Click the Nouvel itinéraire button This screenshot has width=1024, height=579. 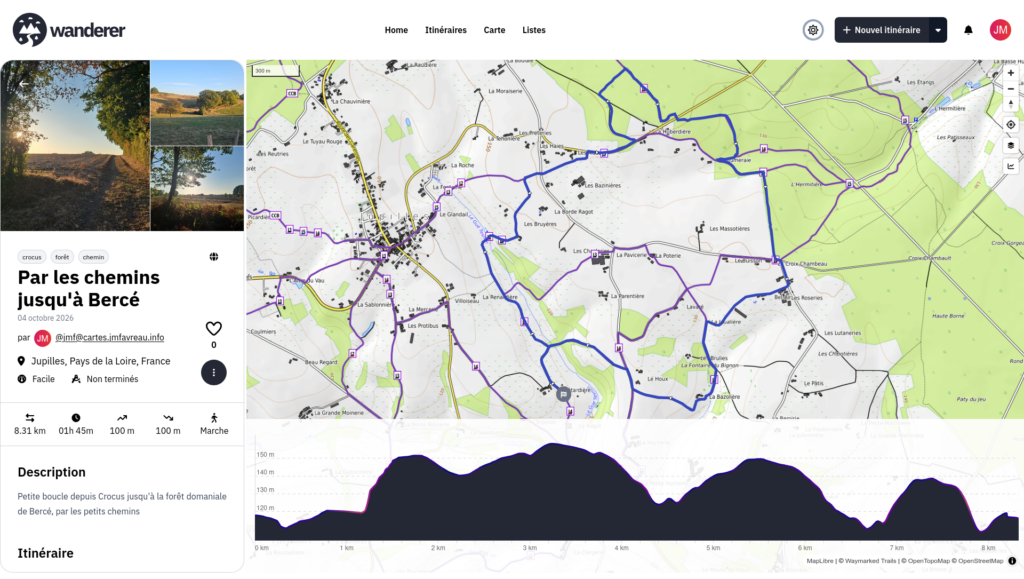pyautogui.click(x=882, y=30)
